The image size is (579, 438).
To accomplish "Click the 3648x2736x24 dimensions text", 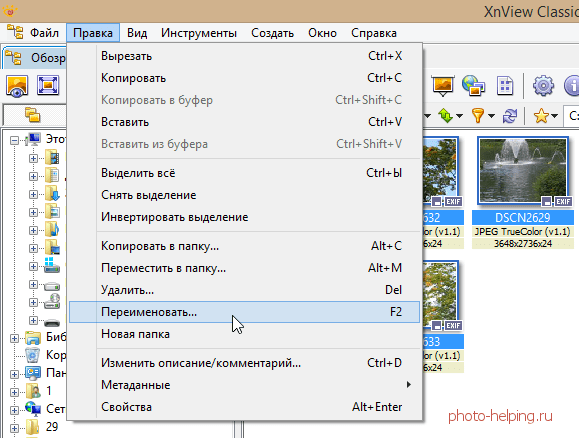I will pos(523,243).
